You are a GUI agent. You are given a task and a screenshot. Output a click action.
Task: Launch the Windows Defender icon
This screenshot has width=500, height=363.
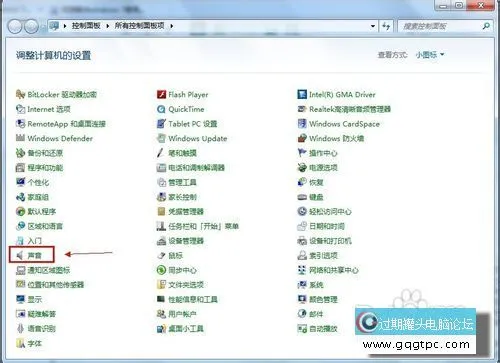[20, 138]
